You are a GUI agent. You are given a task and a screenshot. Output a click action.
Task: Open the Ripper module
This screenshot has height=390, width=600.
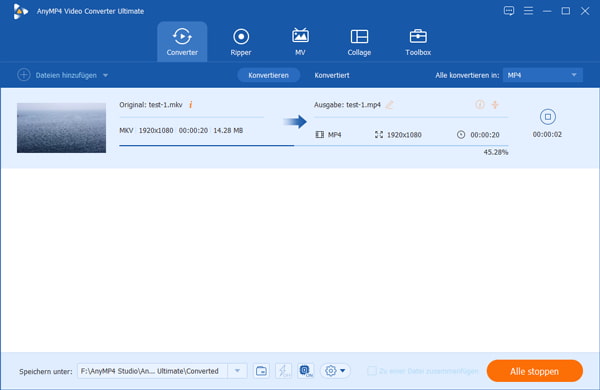coord(241,42)
